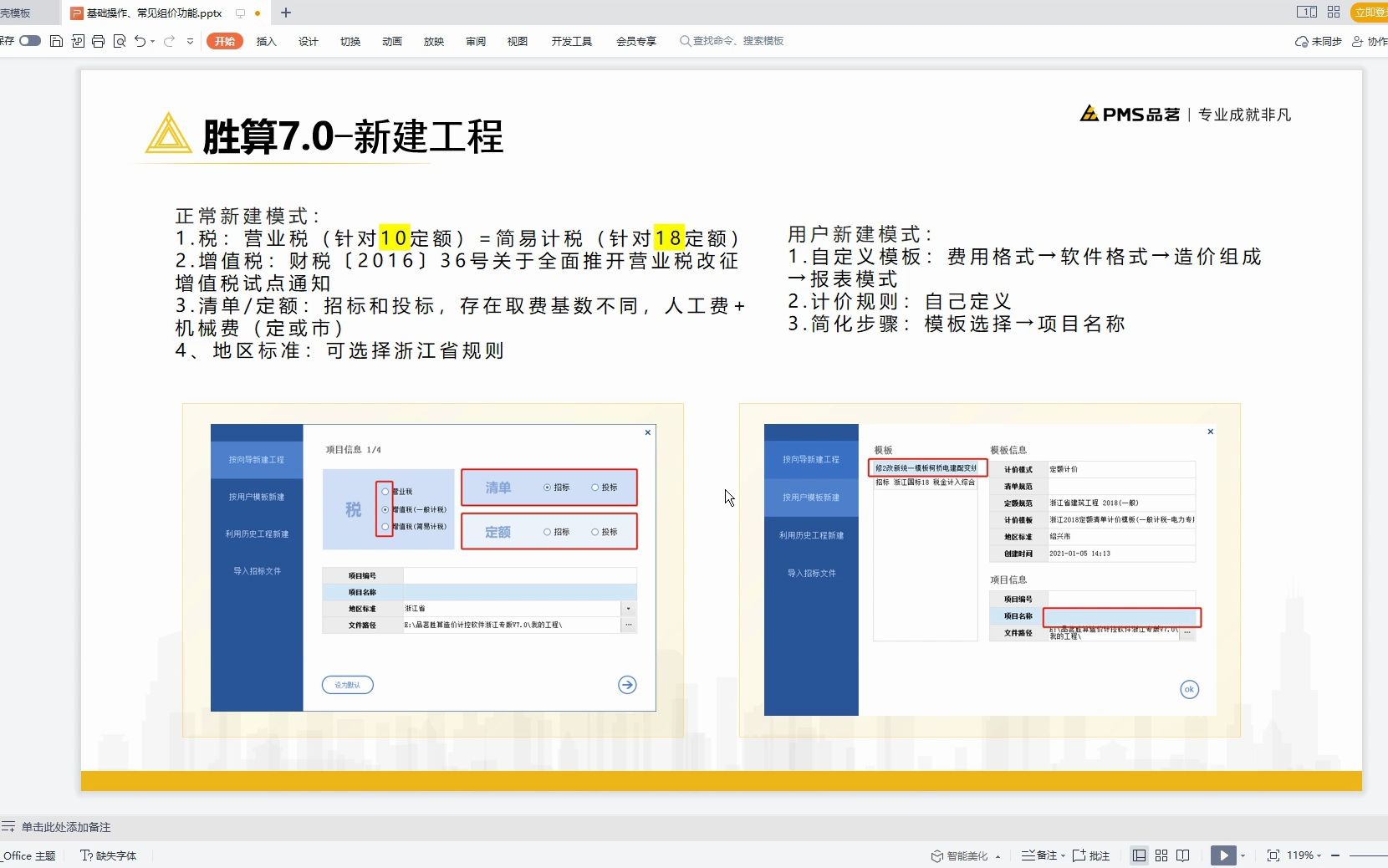Toggle the auto-save switch
Viewport: 1388px width, 868px height.
30,40
